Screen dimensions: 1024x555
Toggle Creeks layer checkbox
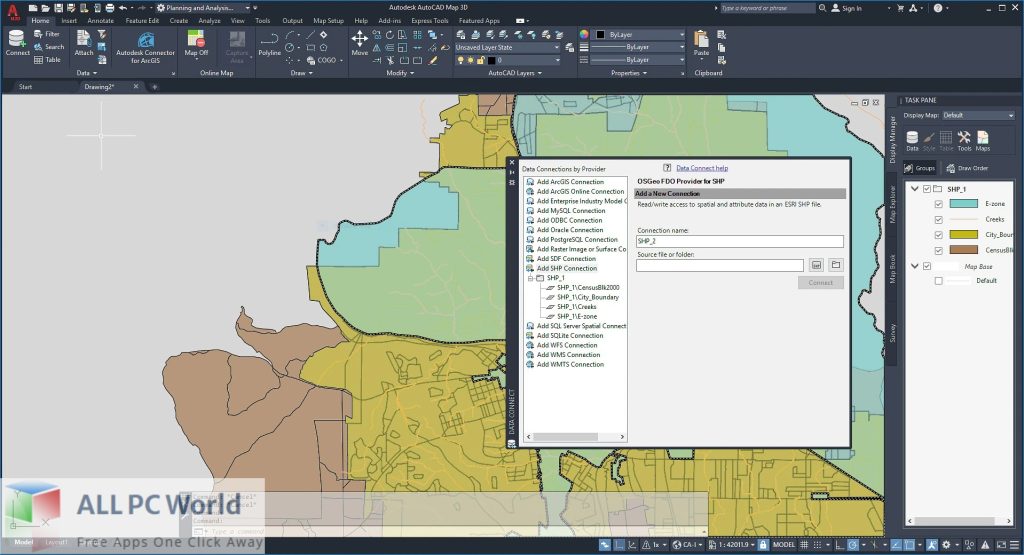pos(938,219)
